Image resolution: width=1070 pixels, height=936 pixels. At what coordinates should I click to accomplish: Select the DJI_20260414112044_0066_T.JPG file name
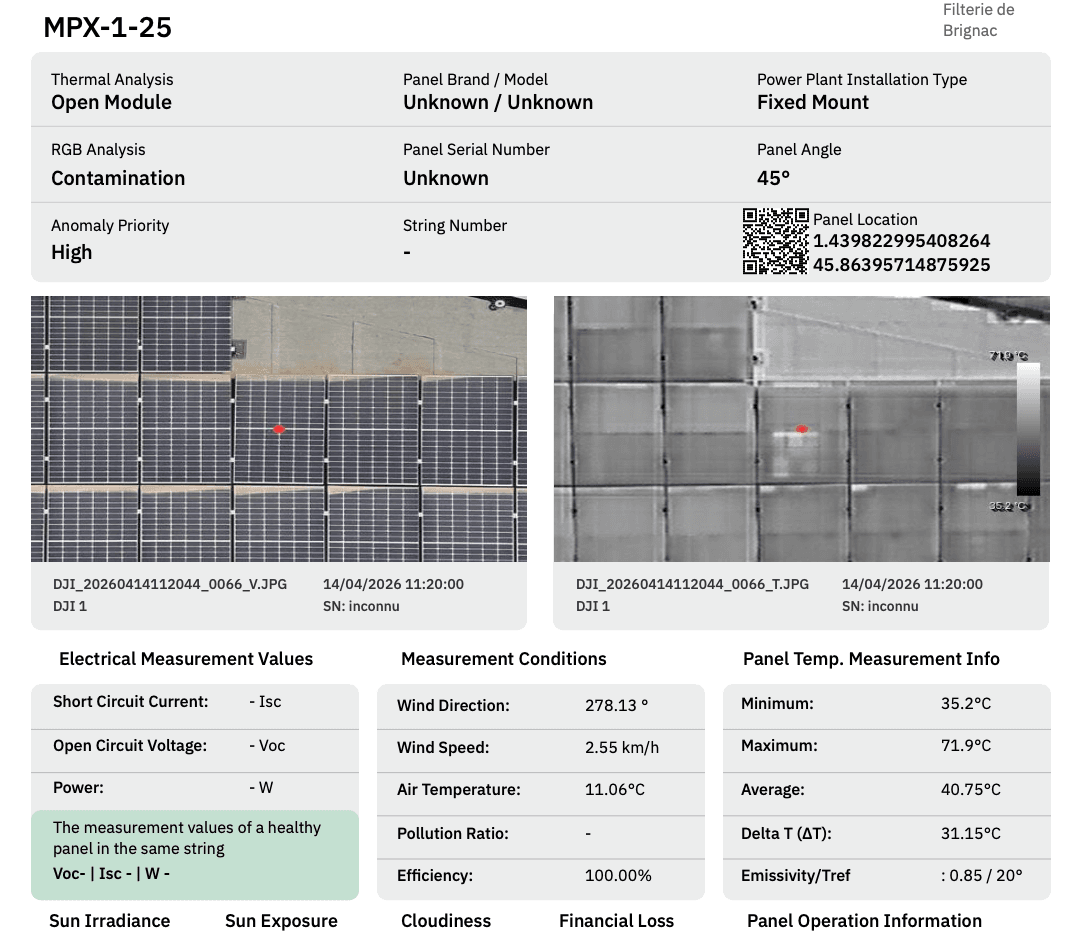(x=692, y=584)
